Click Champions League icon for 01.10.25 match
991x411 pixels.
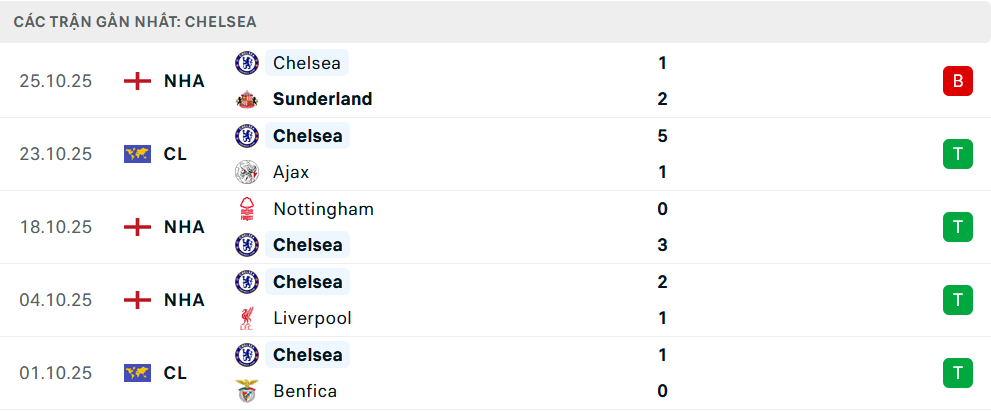tap(137, 373)
